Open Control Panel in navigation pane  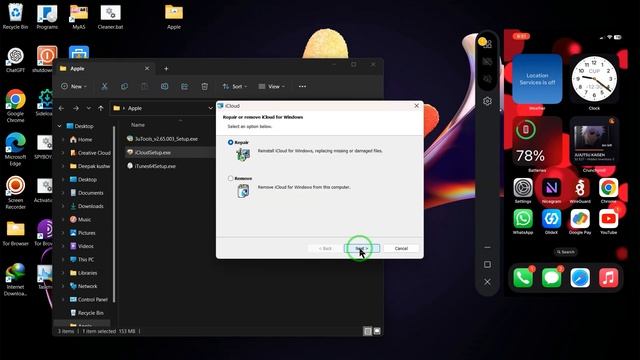click(x=89, y=300)
